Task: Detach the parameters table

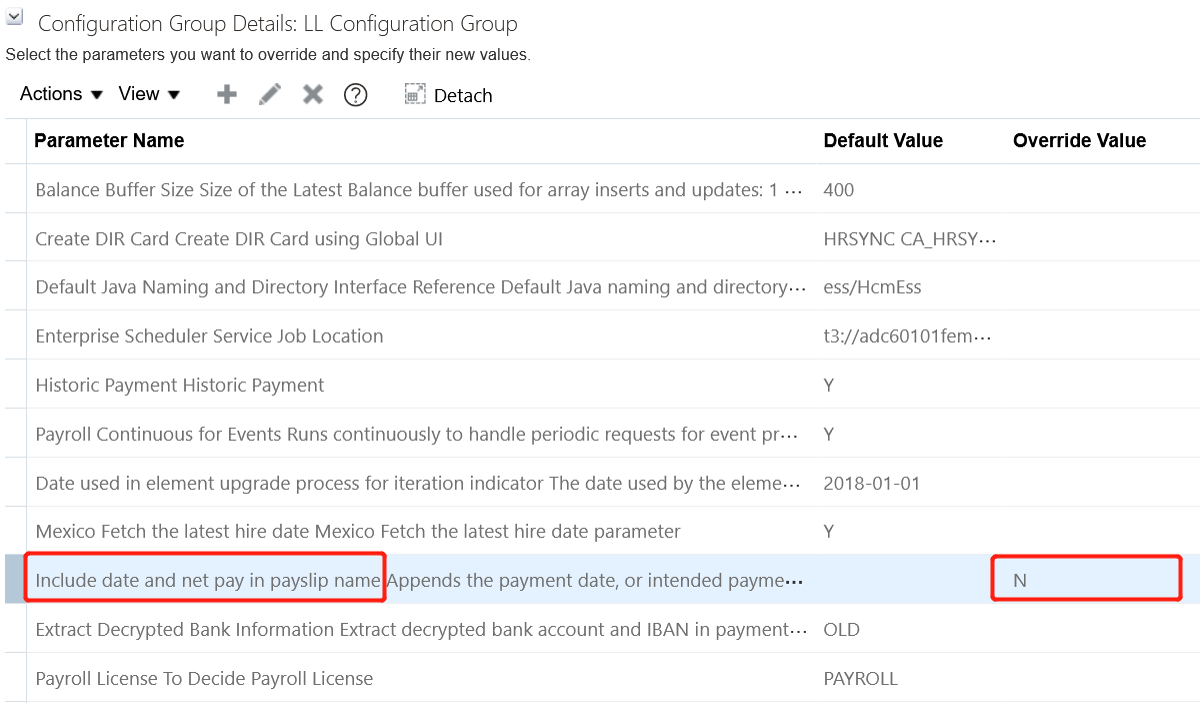Action: coord(449,95)
